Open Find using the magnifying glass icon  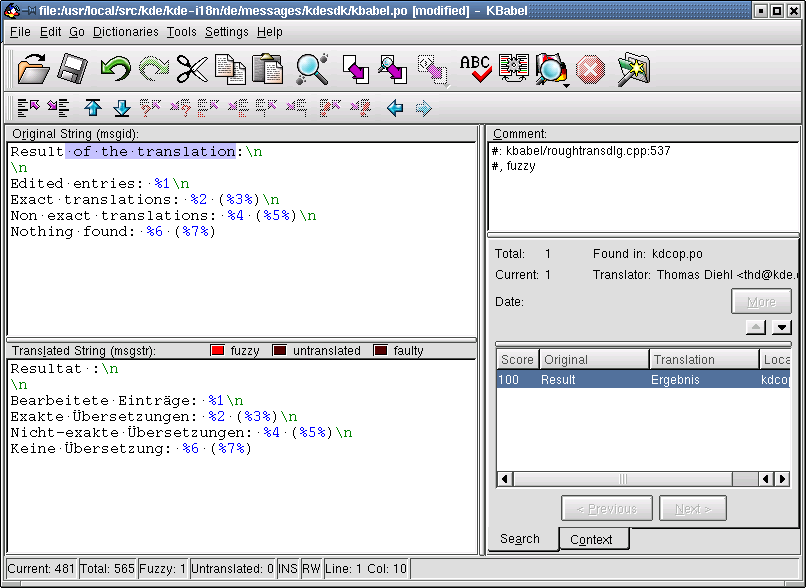[312, 69]
